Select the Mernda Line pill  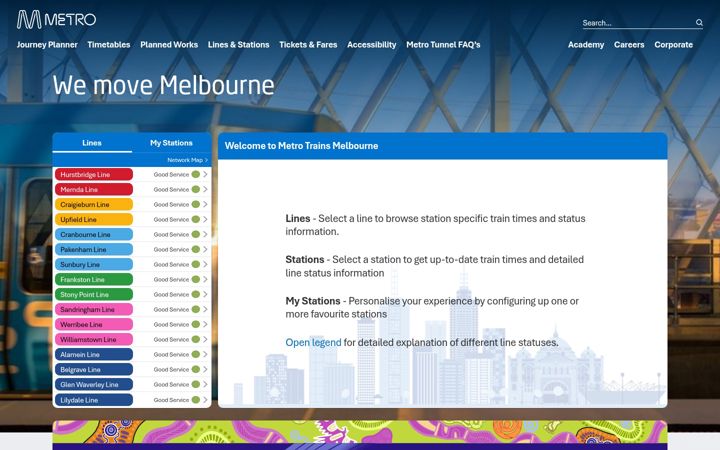point(94,189)
